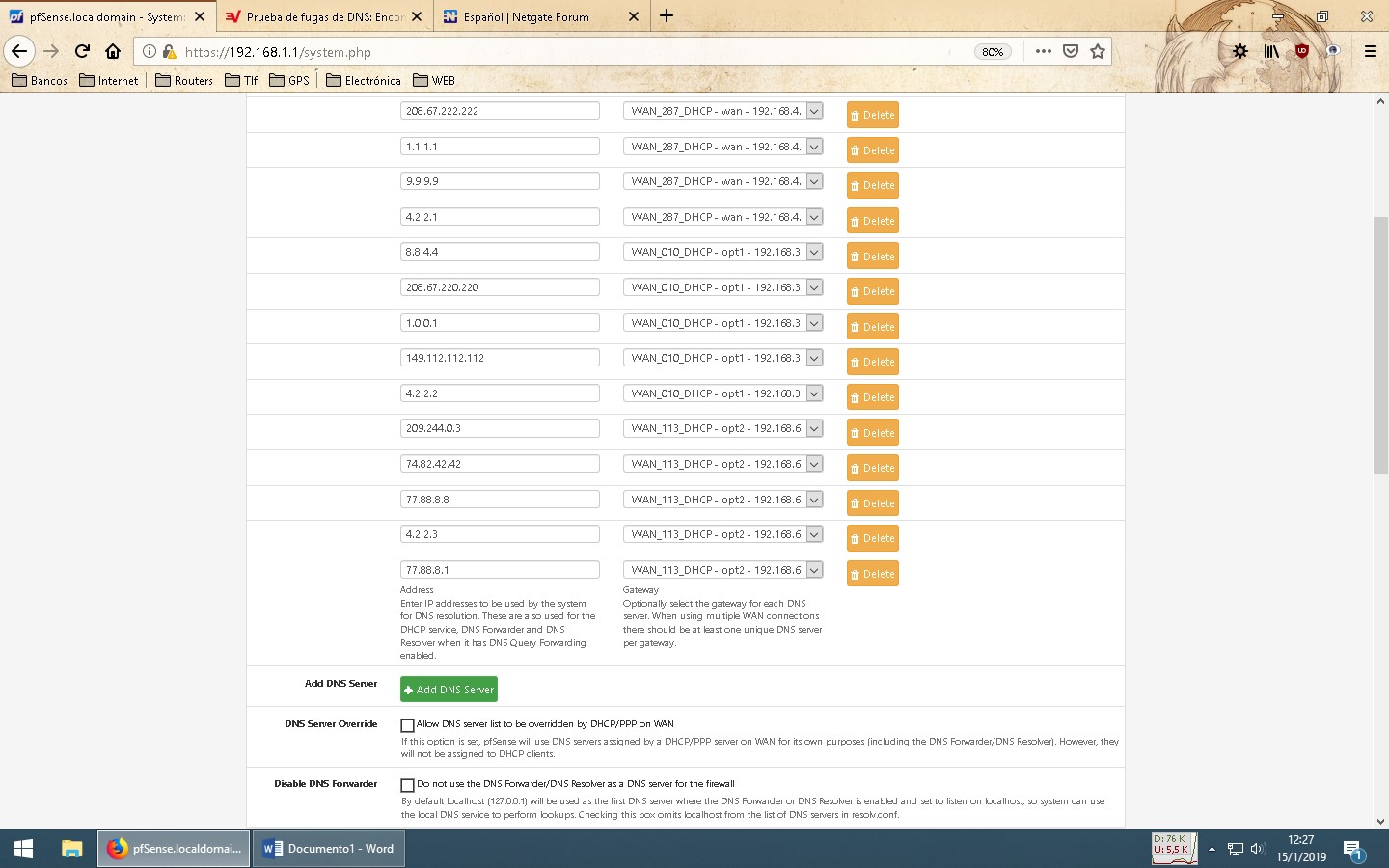This screenshot has width=1389, height=868.
Task: Click the Add DNS Server button
Action: point(449,690)
